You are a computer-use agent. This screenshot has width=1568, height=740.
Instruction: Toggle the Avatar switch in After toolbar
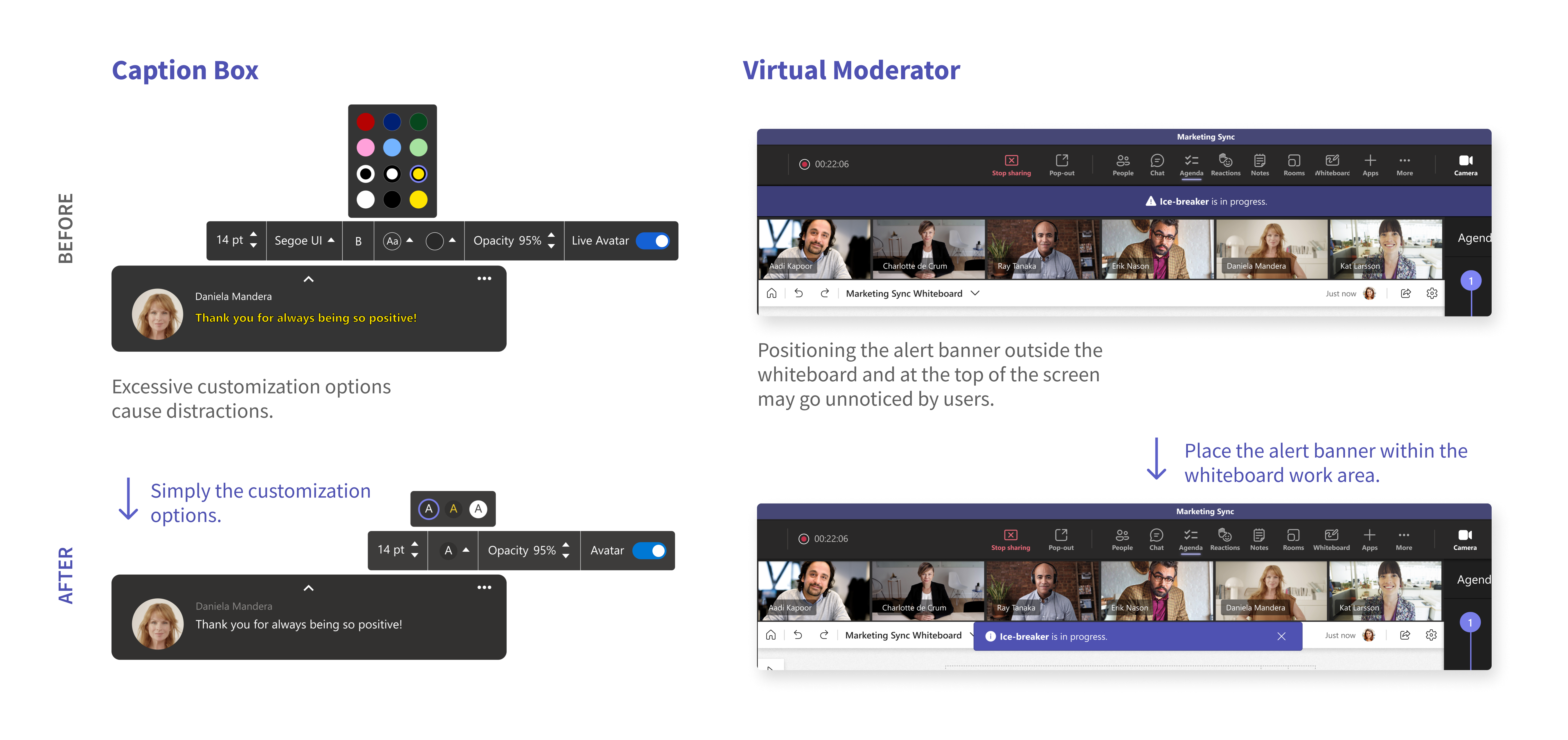[650, 551]
